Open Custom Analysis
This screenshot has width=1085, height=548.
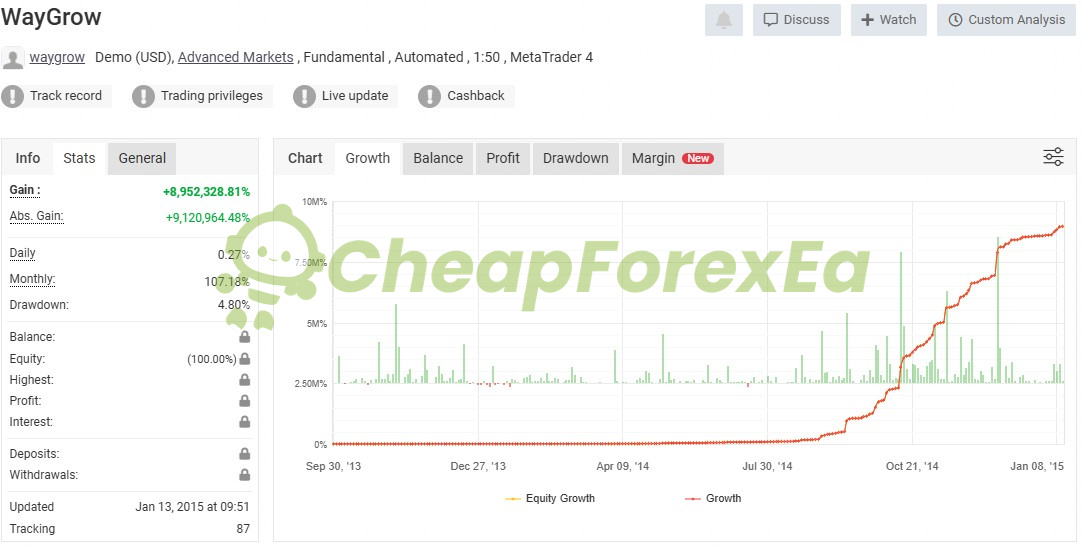tap(1006, 20)
